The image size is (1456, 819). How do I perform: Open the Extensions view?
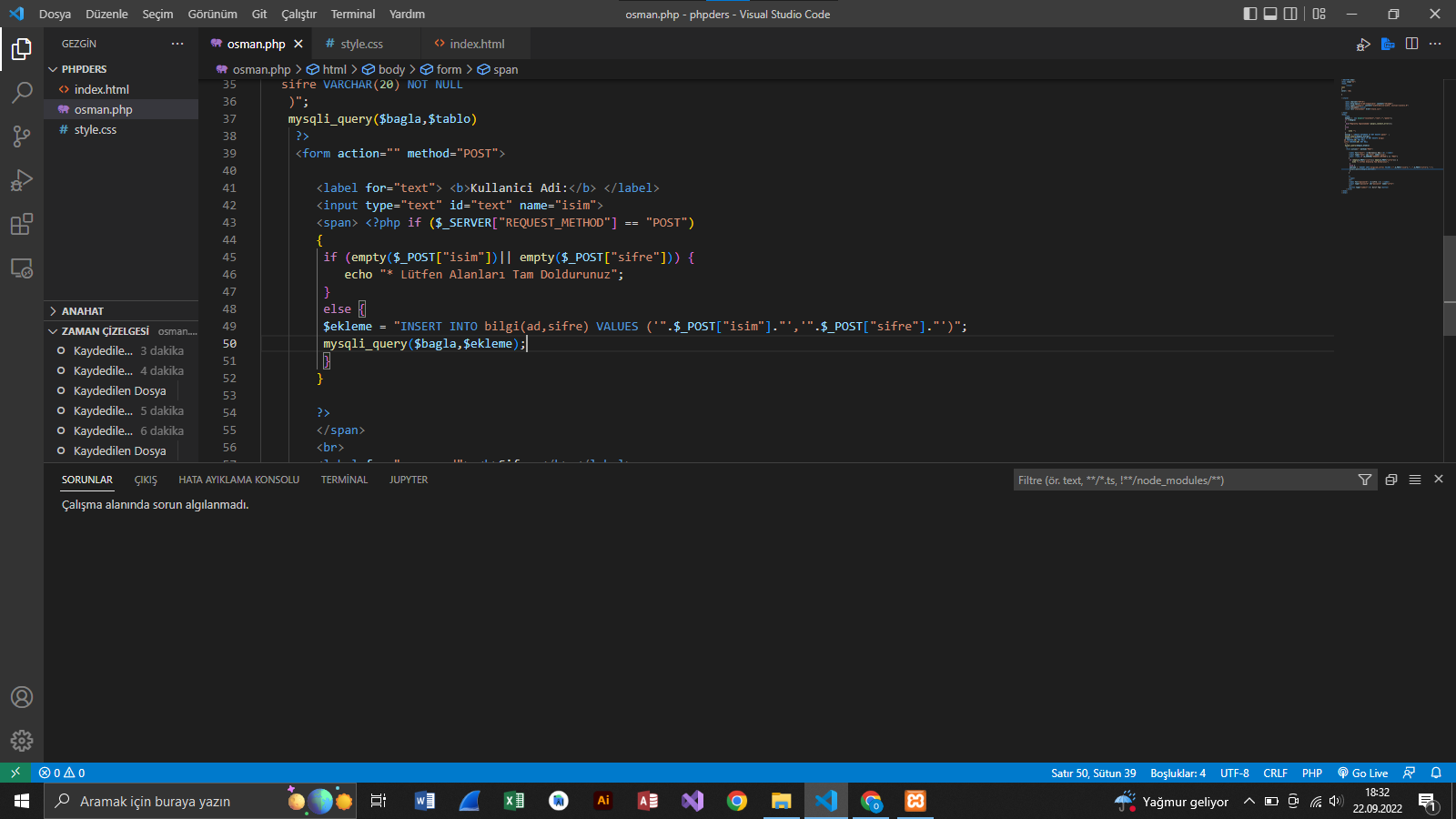tap(22, 224)
